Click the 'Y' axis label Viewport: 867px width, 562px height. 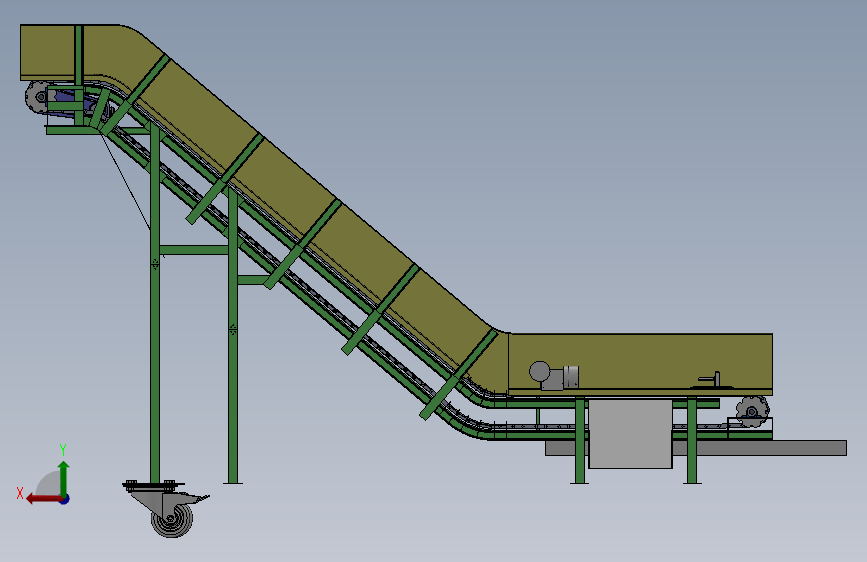[x=63, y=450]
